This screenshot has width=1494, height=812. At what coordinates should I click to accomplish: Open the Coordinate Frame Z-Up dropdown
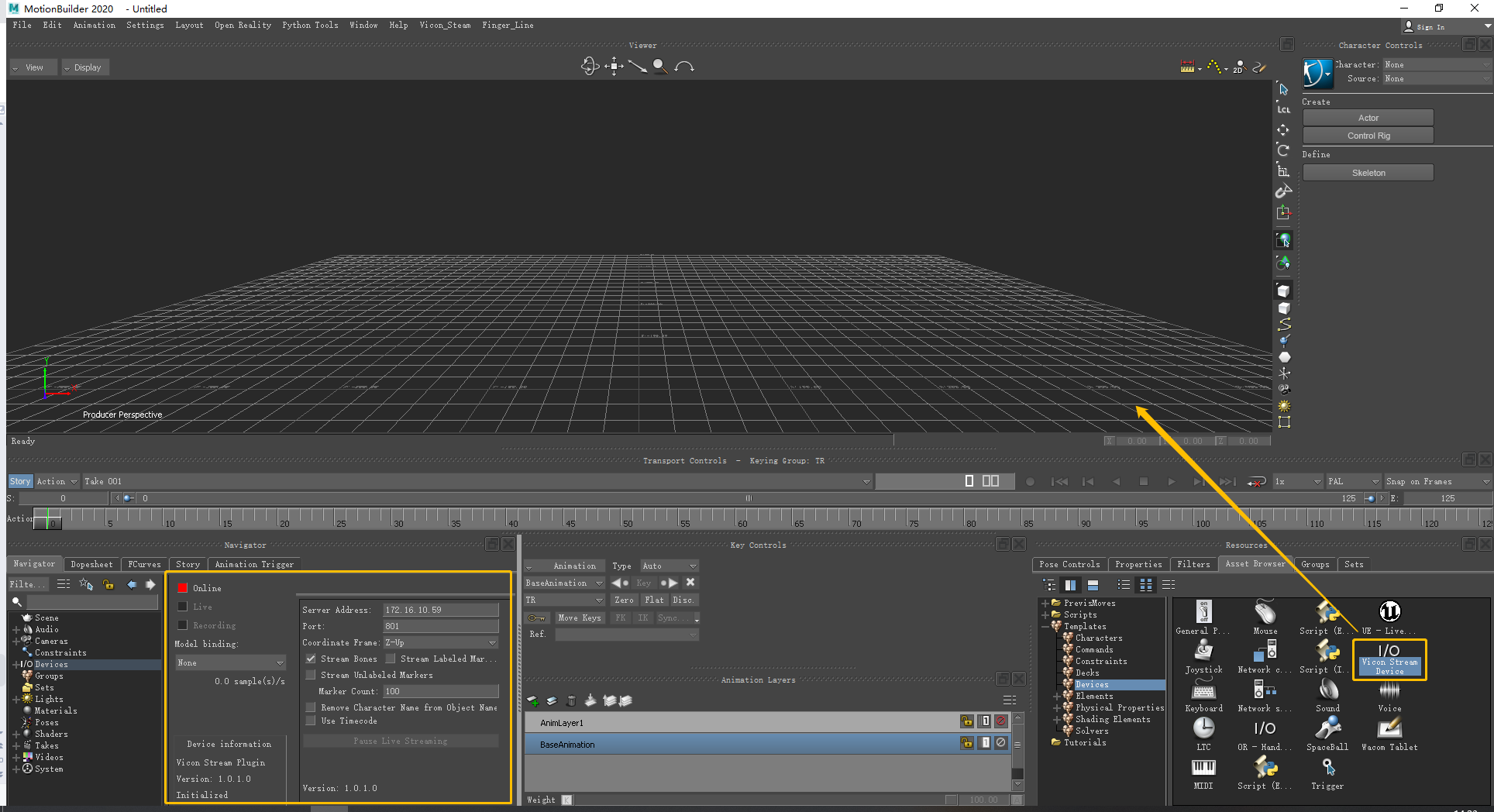point(440,642)
